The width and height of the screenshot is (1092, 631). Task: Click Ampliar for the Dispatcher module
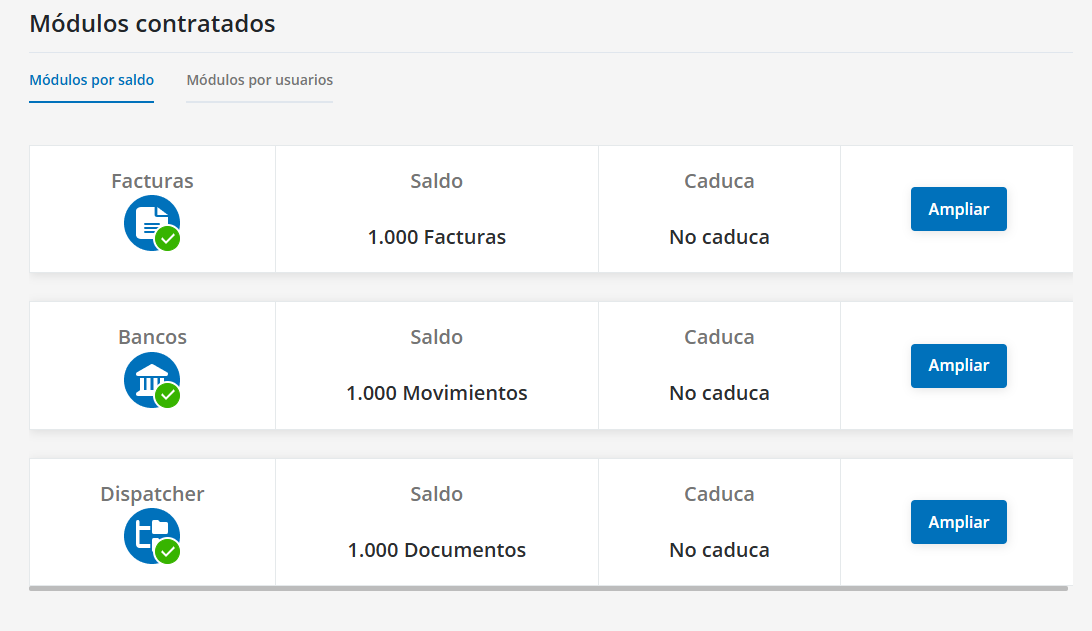958,522
